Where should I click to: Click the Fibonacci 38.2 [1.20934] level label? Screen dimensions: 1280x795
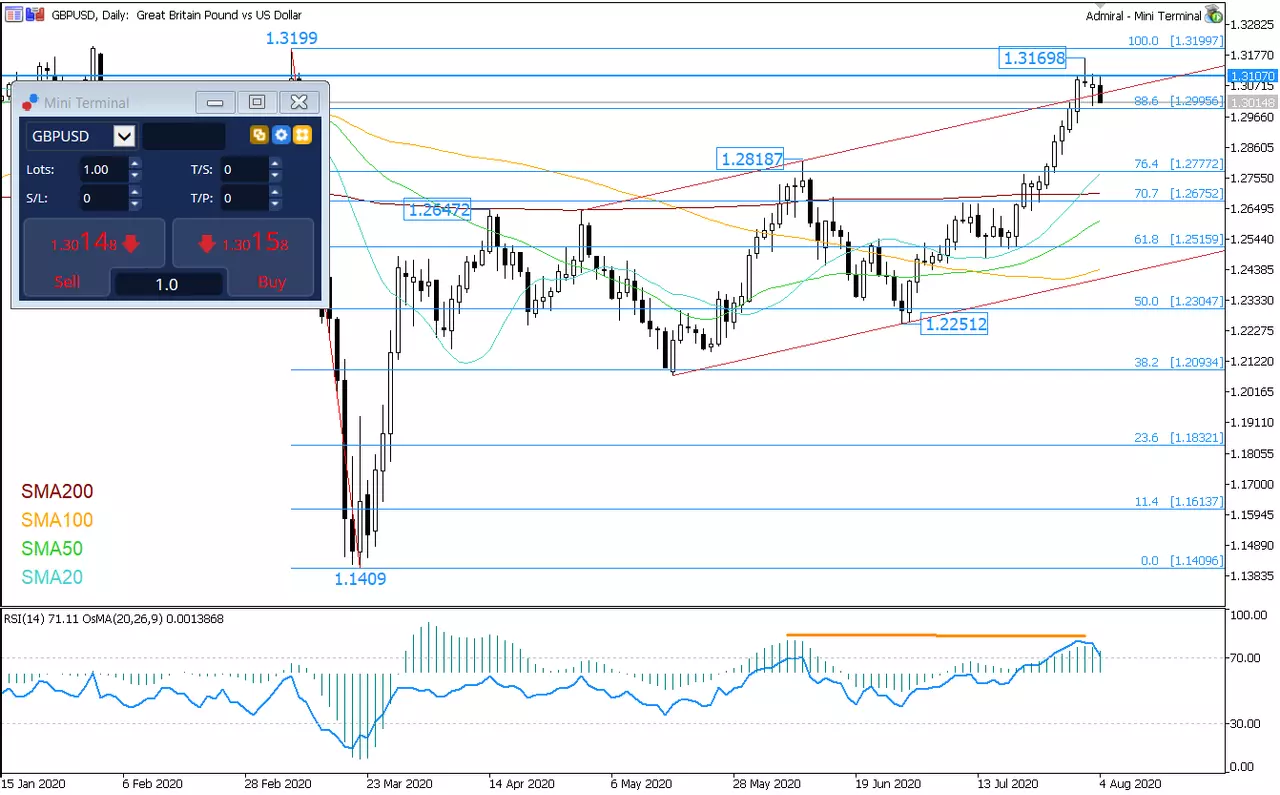pos(1178,362)
